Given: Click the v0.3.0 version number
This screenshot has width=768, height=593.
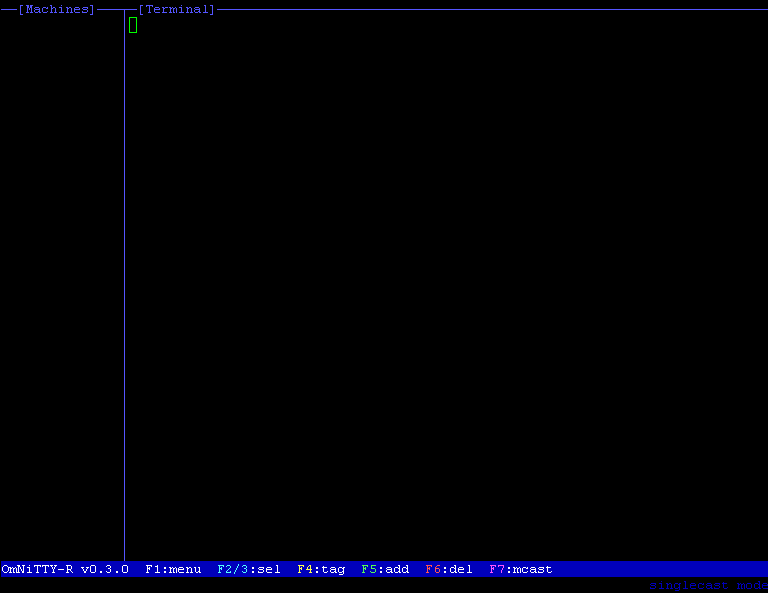Looking at the screenshot, I should coord(105,569).
